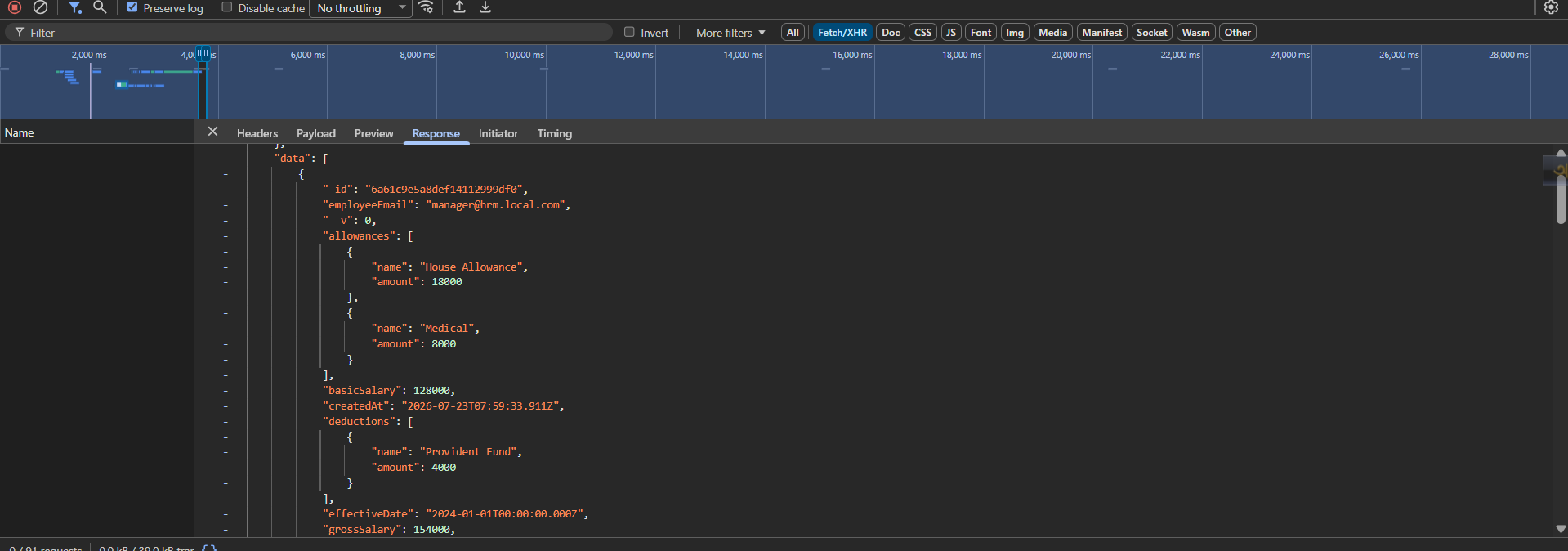Export HAR file download icon
Viewport: 1568px width, 551px height.
tap(485, 7)
